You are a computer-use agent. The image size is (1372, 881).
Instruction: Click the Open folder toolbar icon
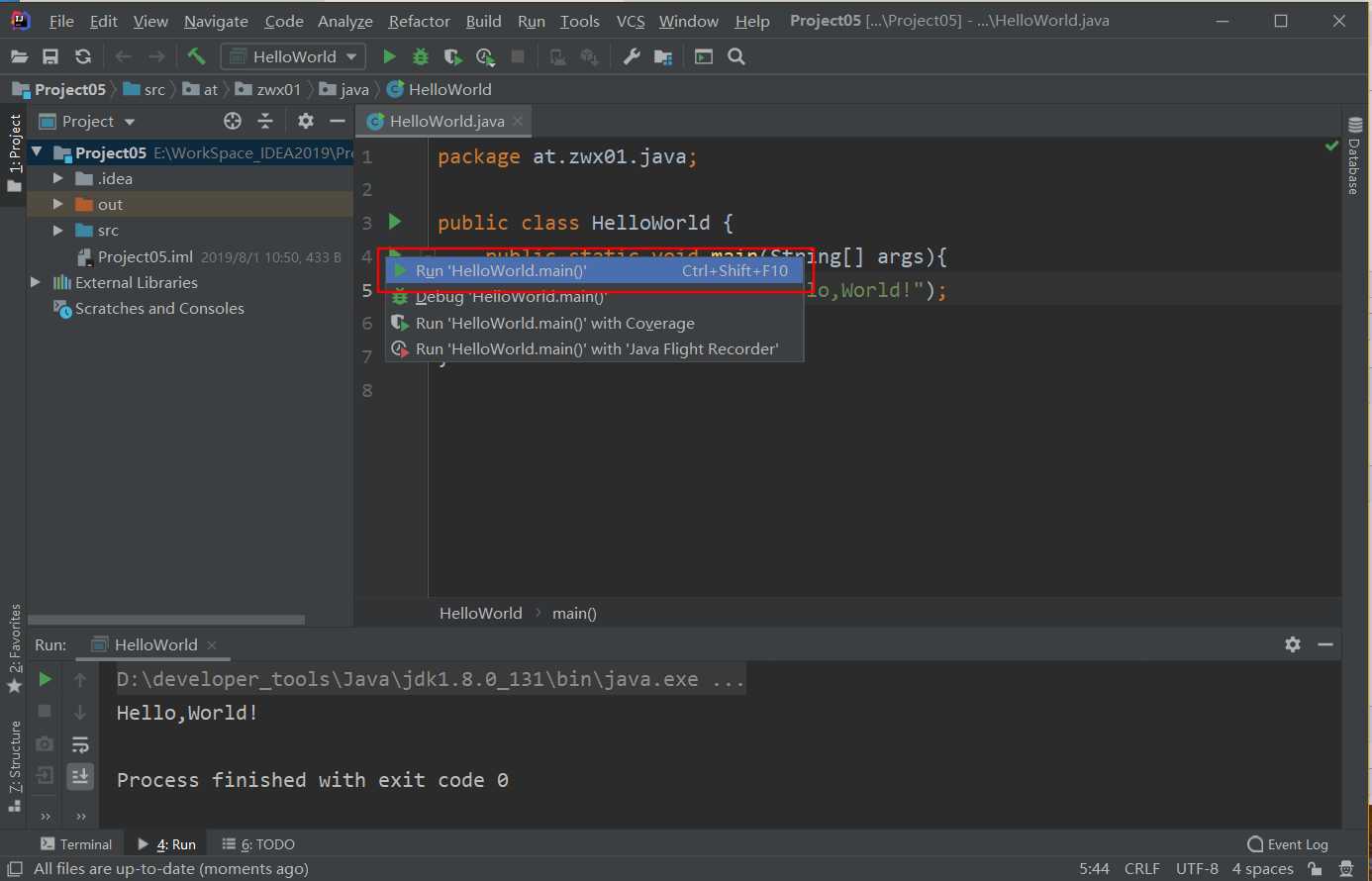(x=19, y=57)
